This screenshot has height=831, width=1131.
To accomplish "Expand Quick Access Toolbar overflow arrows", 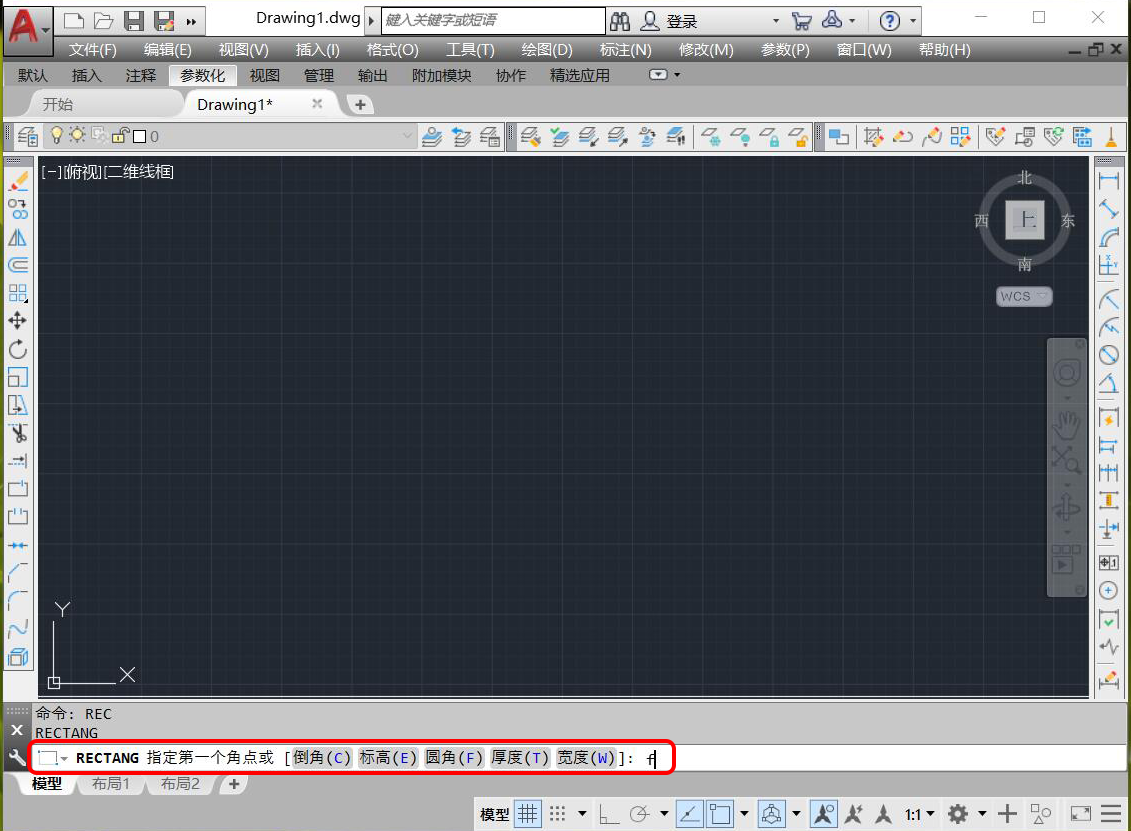I will tap(191, 22).
